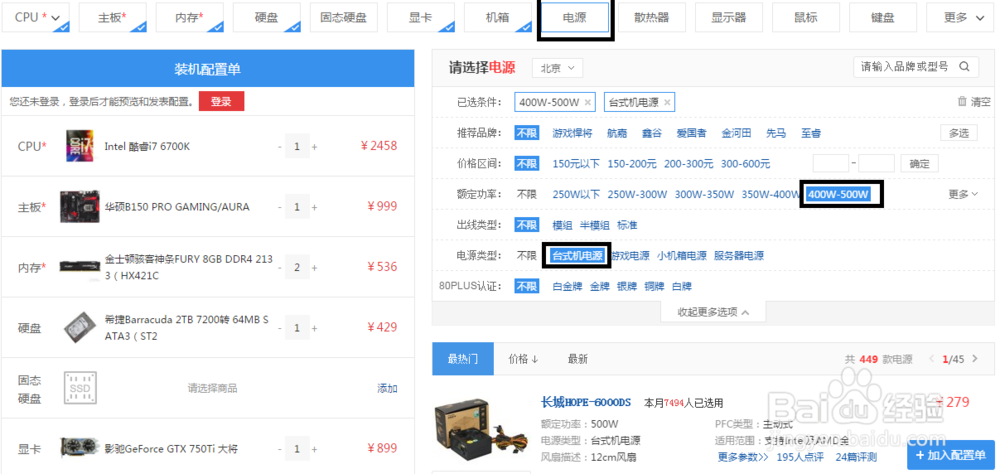Screen dimensions: 1000x474
Task: Select cable type 模组
Action: 562,225
